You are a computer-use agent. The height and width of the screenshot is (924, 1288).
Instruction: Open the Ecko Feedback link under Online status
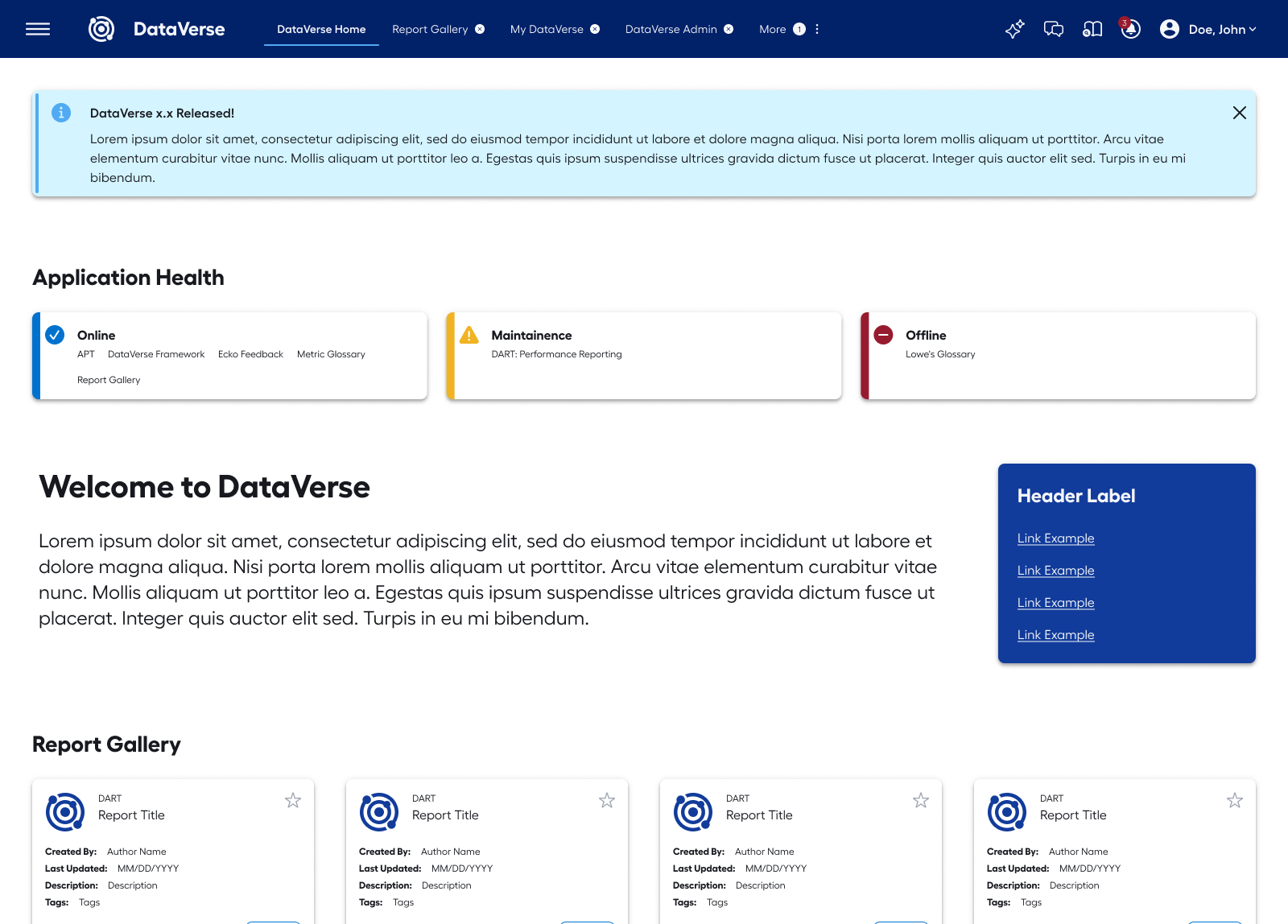pyautogui.click(x=250, y=354)
